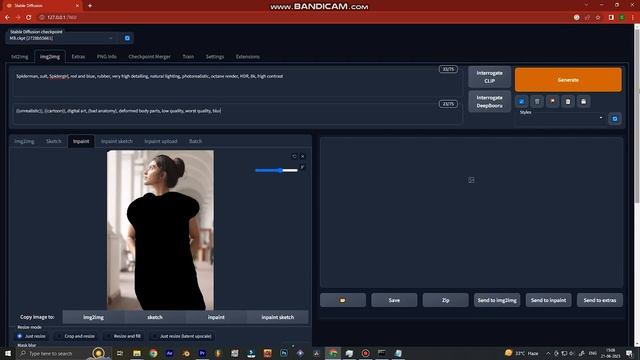Viewport: 640px width, 360px height.
Task: Click the Zip button
Action: [445, 300]
